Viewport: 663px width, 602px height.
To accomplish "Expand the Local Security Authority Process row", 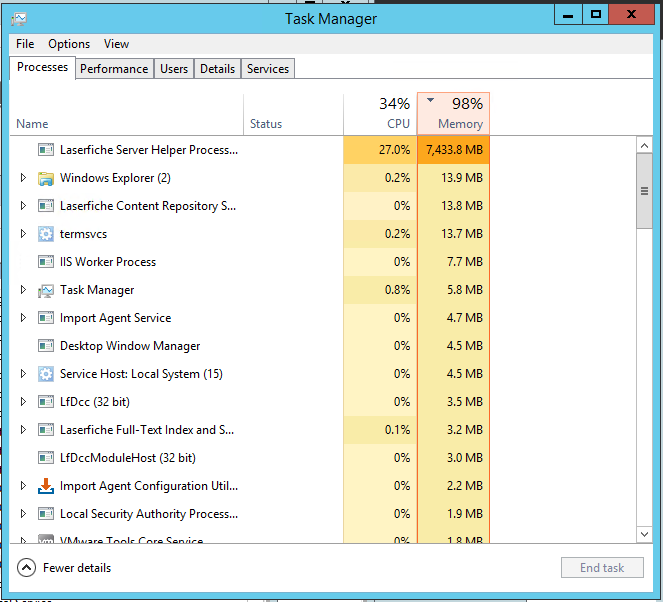I will point(23,514).
